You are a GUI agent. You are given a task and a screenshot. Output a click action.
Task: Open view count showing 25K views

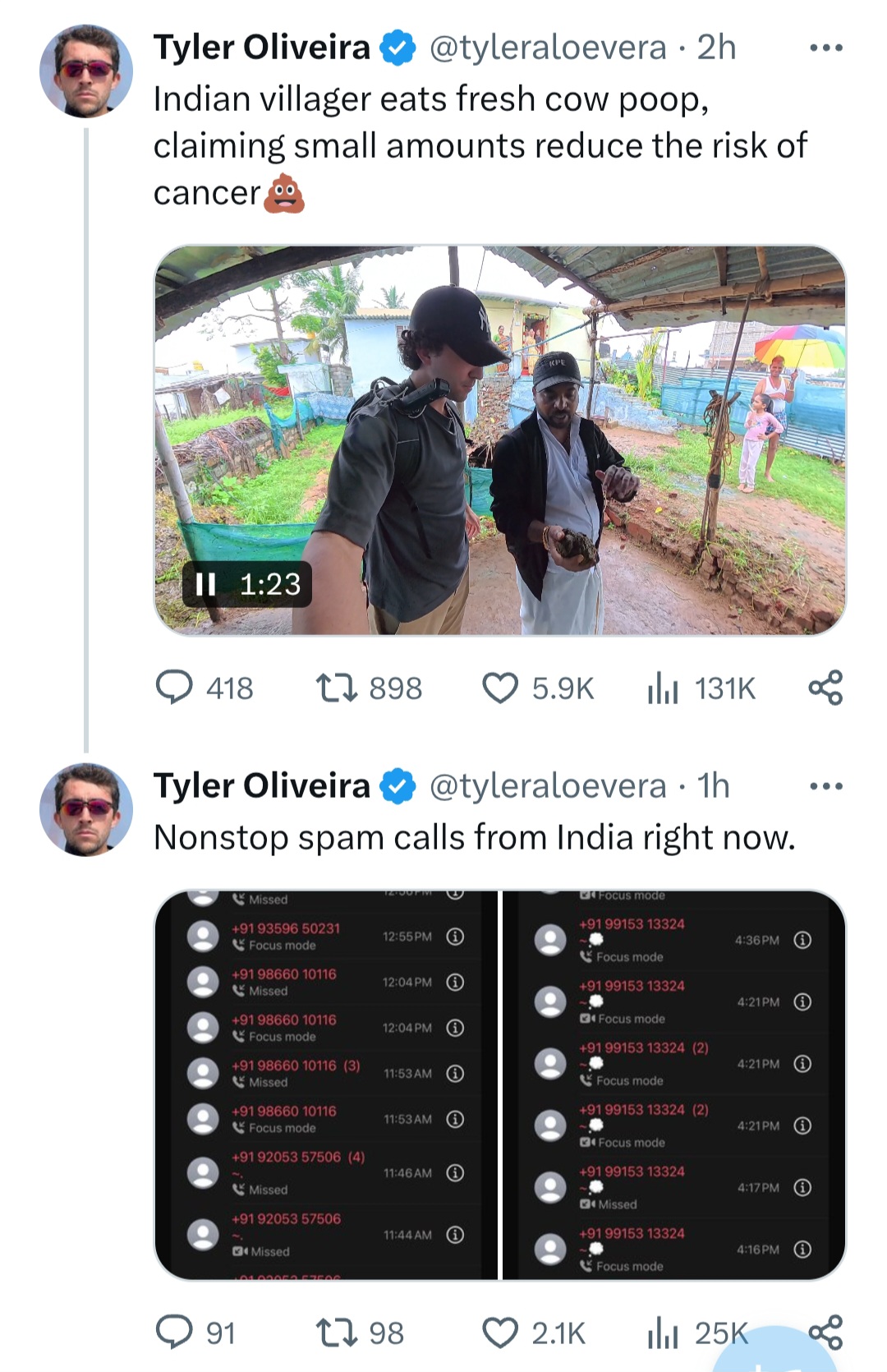663,1332
